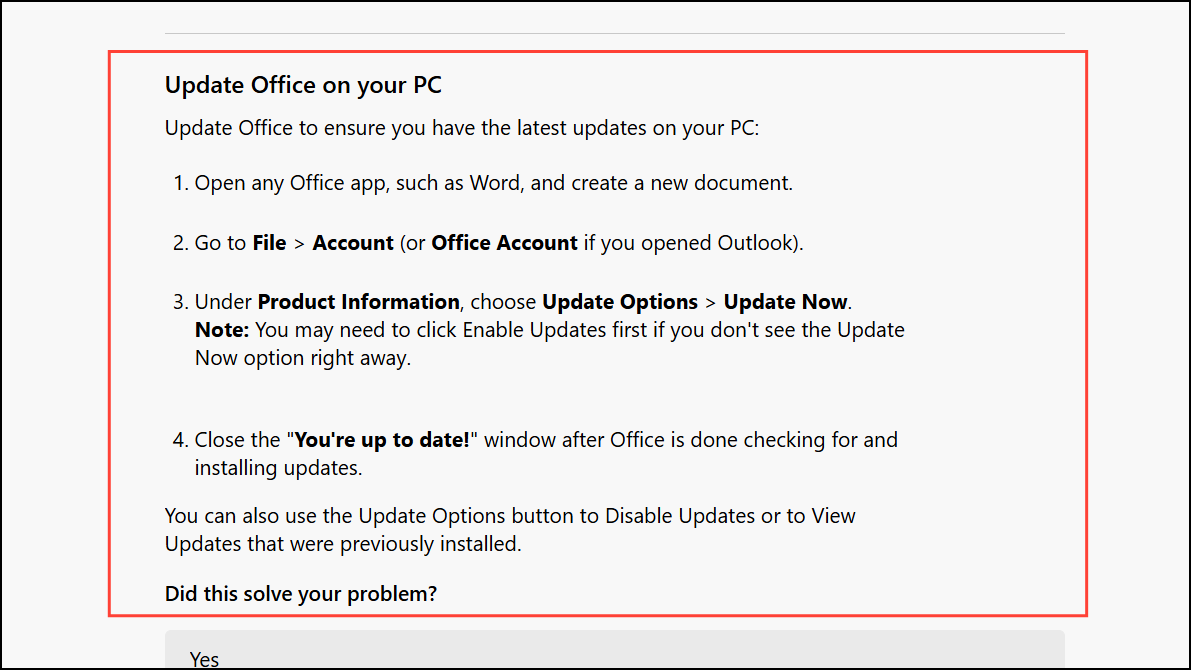Click the step 1 'Open any Office app' text
1191x670 pixels.
pyautogui.click(x=285, y=184)
